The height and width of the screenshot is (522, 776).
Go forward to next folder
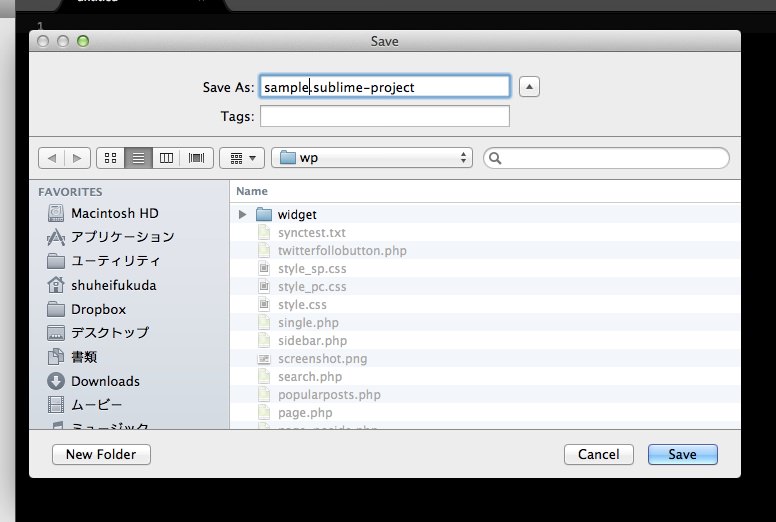pos(77,158)
